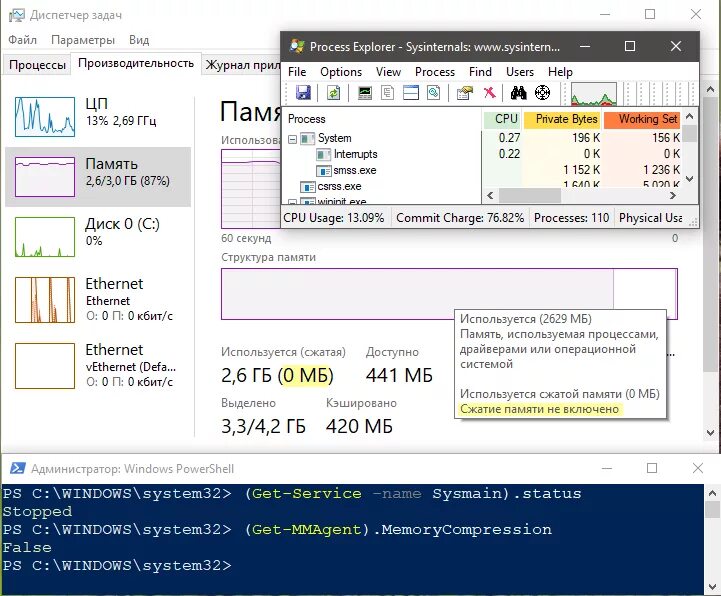Click the System process icon in tree
721x596 pixels.
pos(307,138)
